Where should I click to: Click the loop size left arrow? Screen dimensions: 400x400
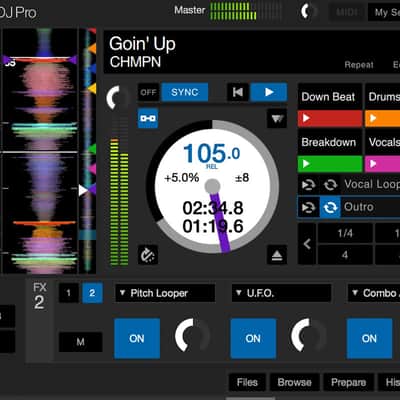click(x=307, y=244)
